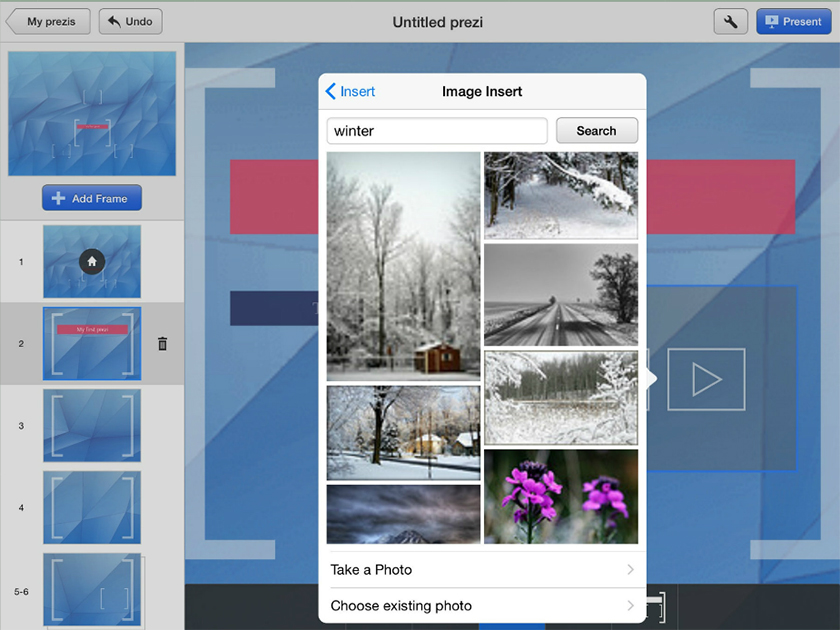Tap the home icon on frame 1
The height and width of the screenshot is (630, 840).
92,261
